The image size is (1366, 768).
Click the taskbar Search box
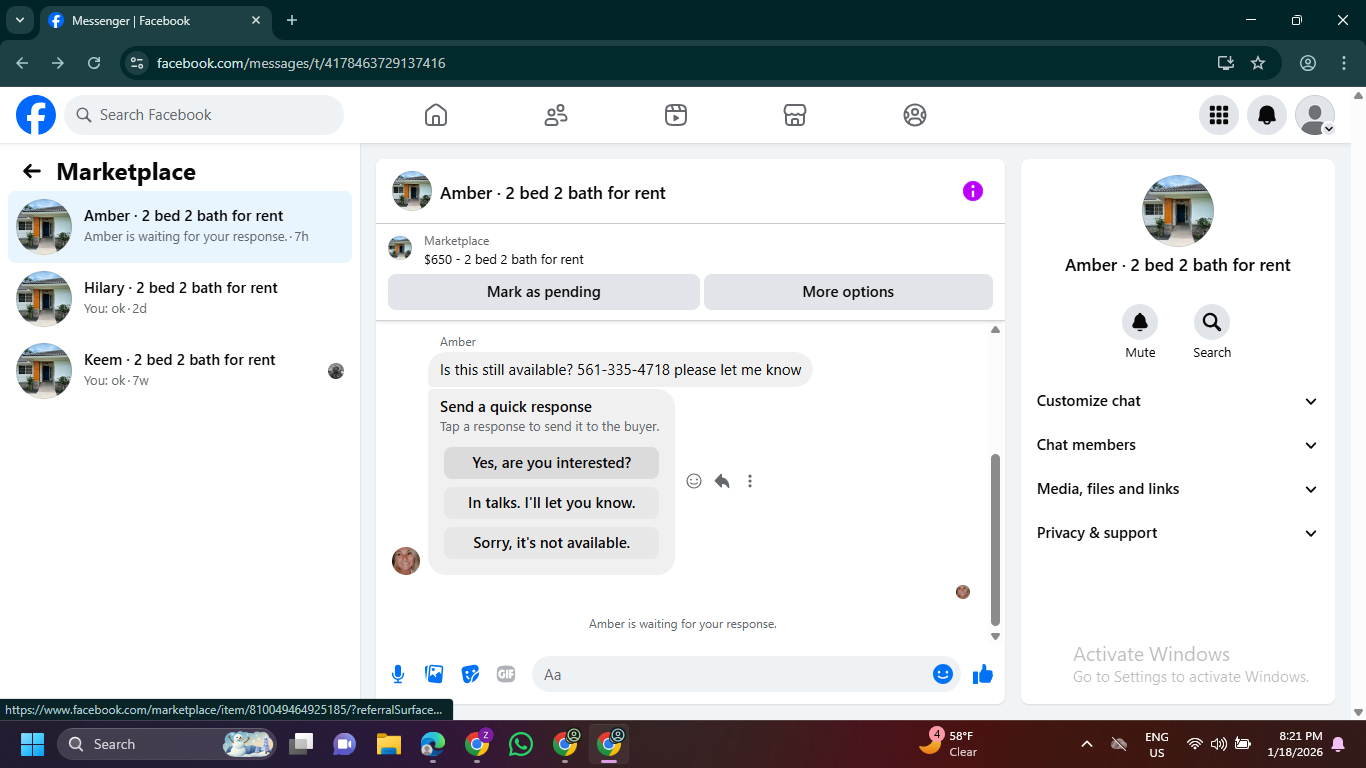pos(166,744)
